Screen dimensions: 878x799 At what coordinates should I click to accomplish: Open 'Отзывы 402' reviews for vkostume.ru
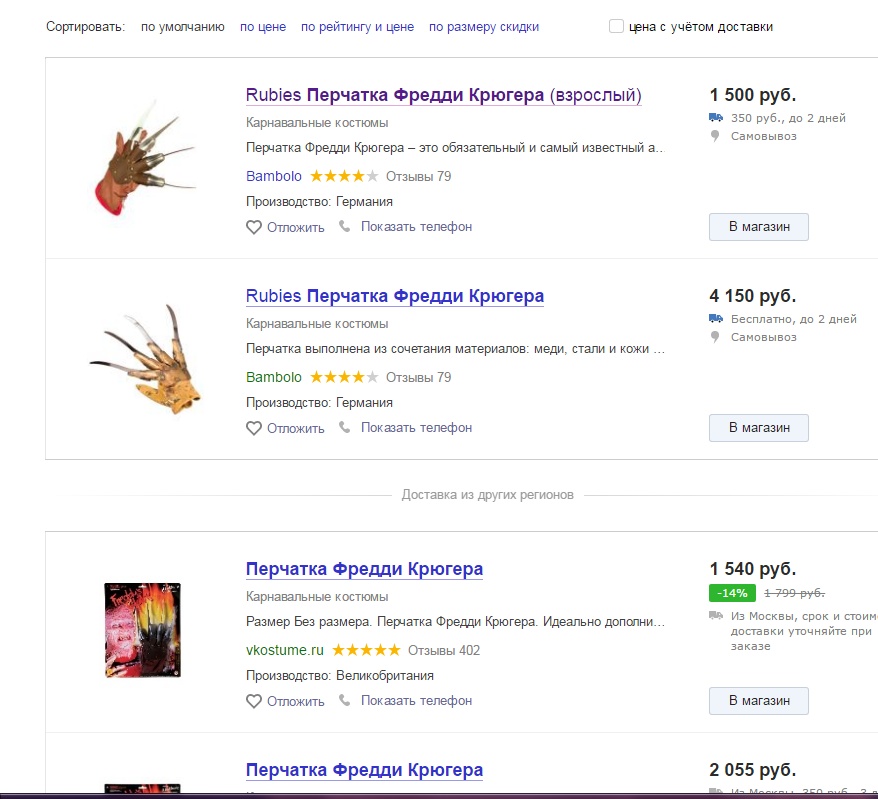(443, 650)
